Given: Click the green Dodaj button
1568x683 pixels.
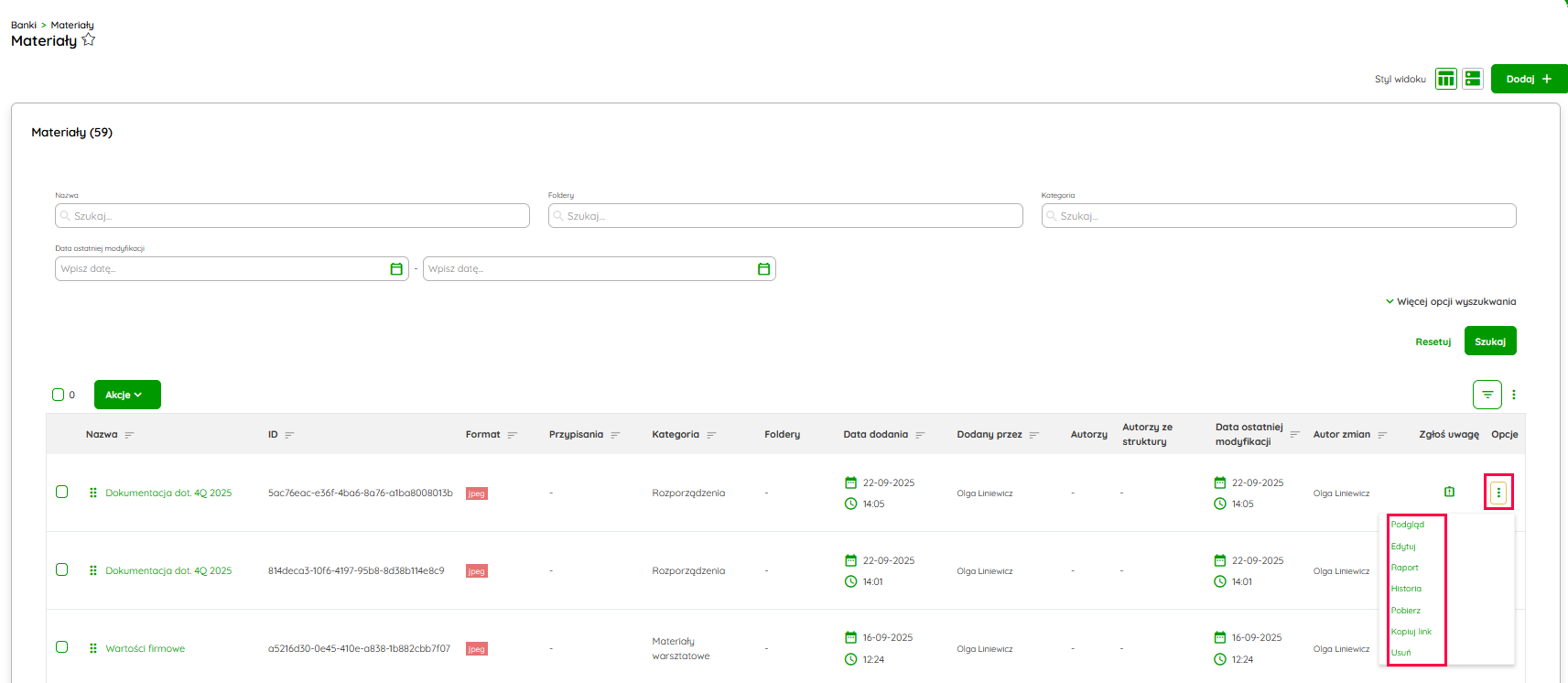Looking at the screenshot, I should (1529, 79).
